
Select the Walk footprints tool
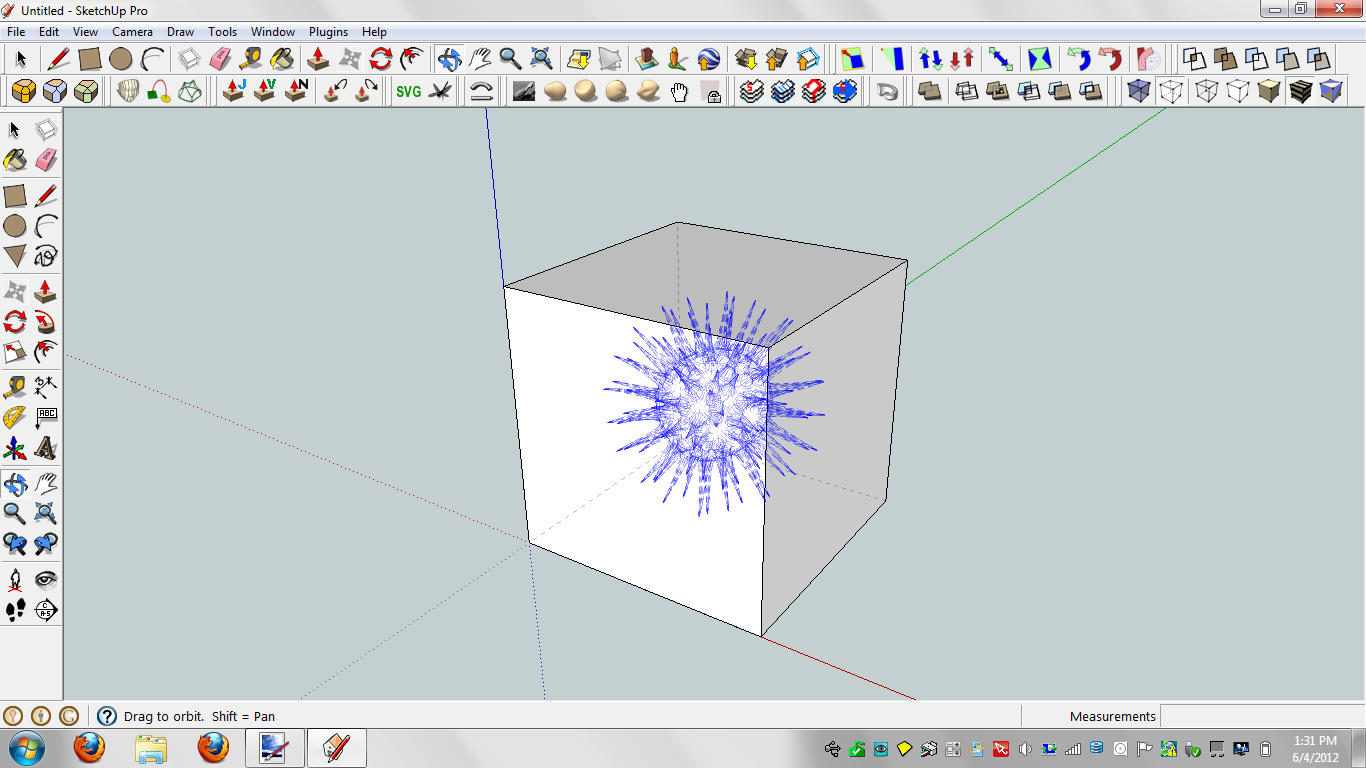coord(15,609)
